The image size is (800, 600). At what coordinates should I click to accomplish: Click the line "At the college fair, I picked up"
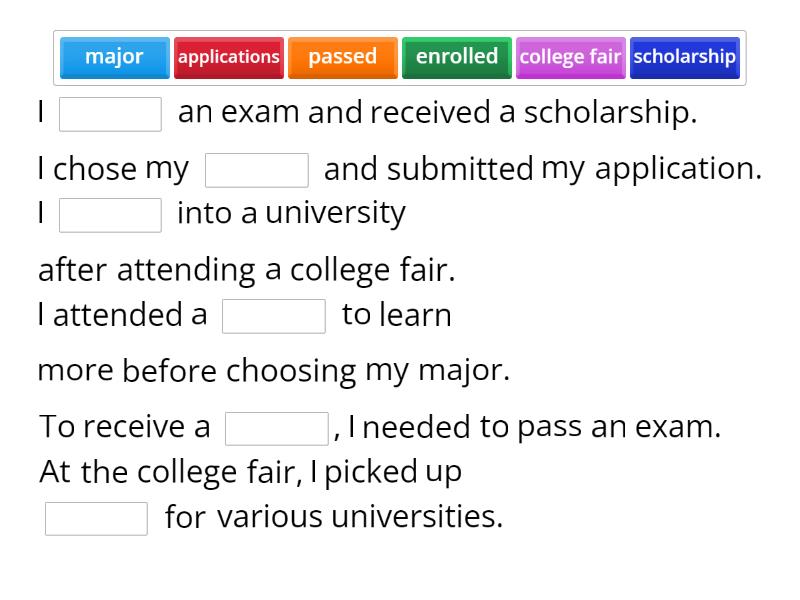point(250,471)
